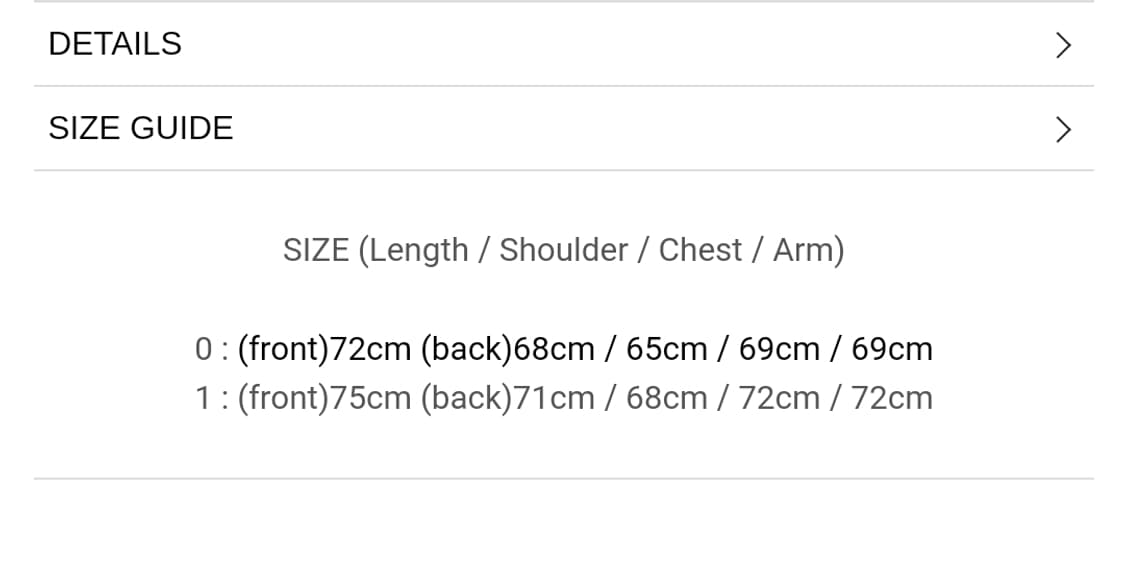The height and width of the screenshot is (575, 1125).
Task: Click the chevron arrow beside DETAILS
Action: (x=1063, y=45)
